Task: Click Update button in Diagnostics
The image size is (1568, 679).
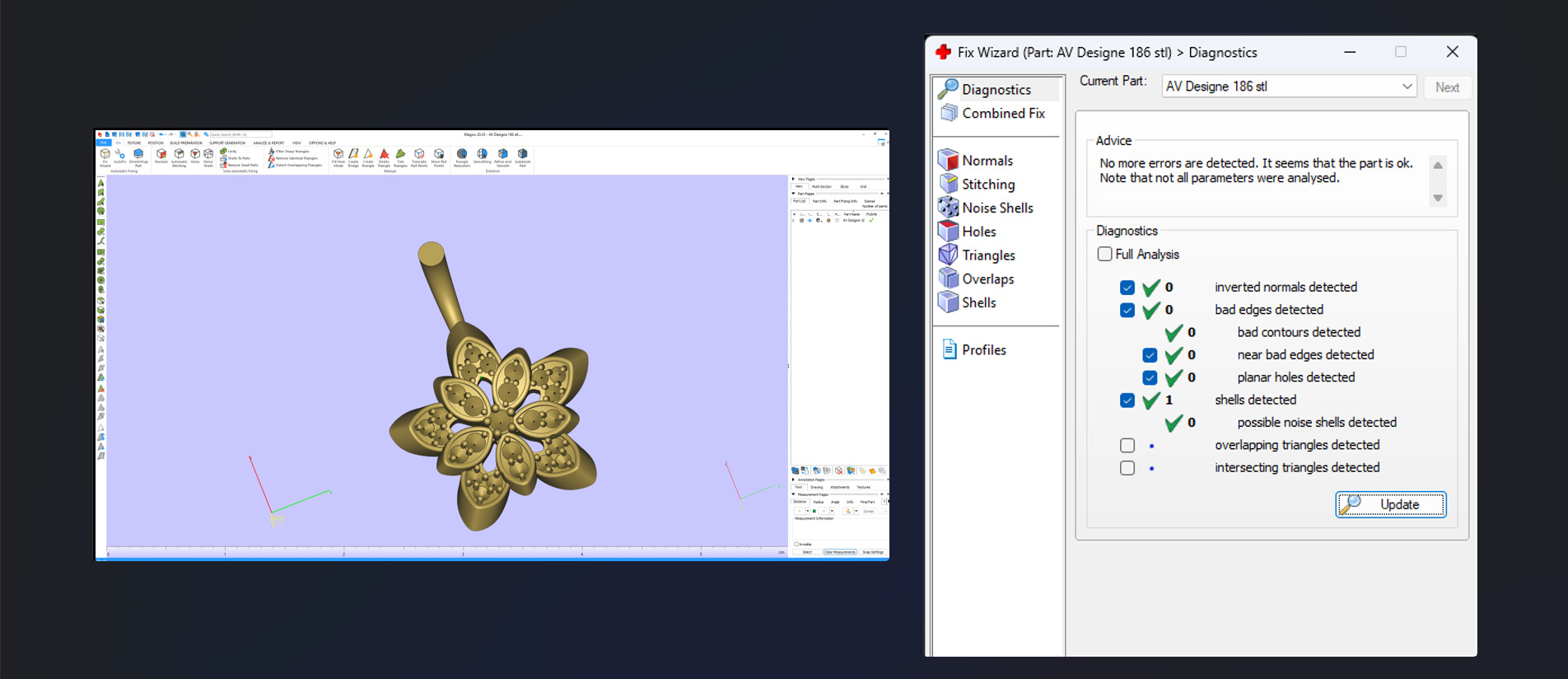Action: tap(1391, 504)
